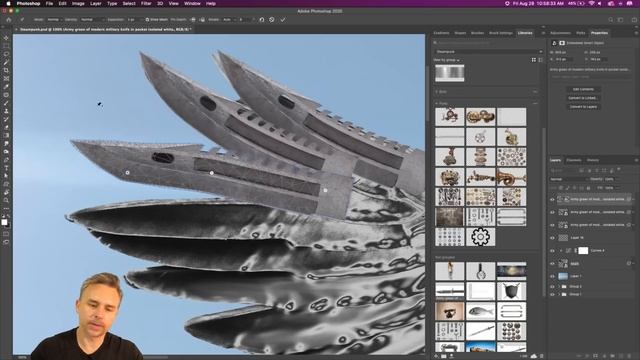The width and height of the screenshot is (640, 360).
Task: Open the View by group dropdown
Action: coord(446,60)
